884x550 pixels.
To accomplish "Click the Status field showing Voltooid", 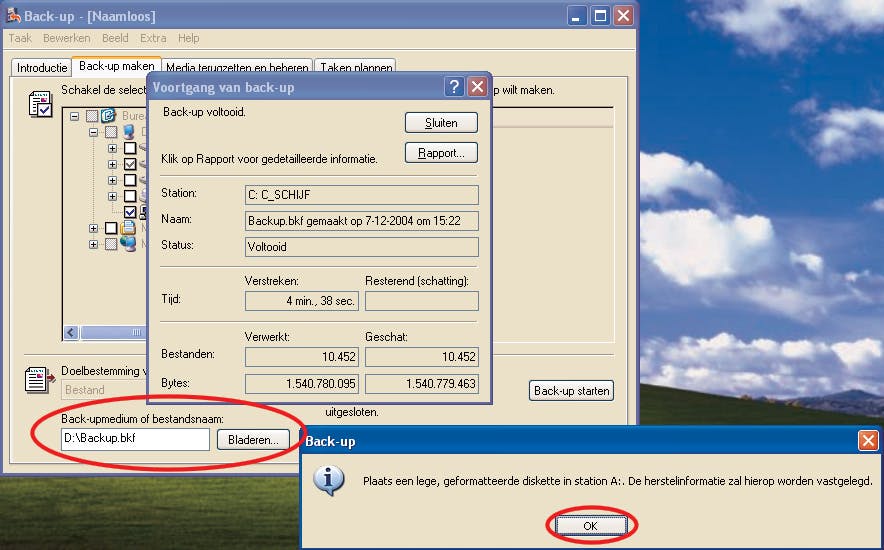I will pyautogui.click(x=361, y=247).
